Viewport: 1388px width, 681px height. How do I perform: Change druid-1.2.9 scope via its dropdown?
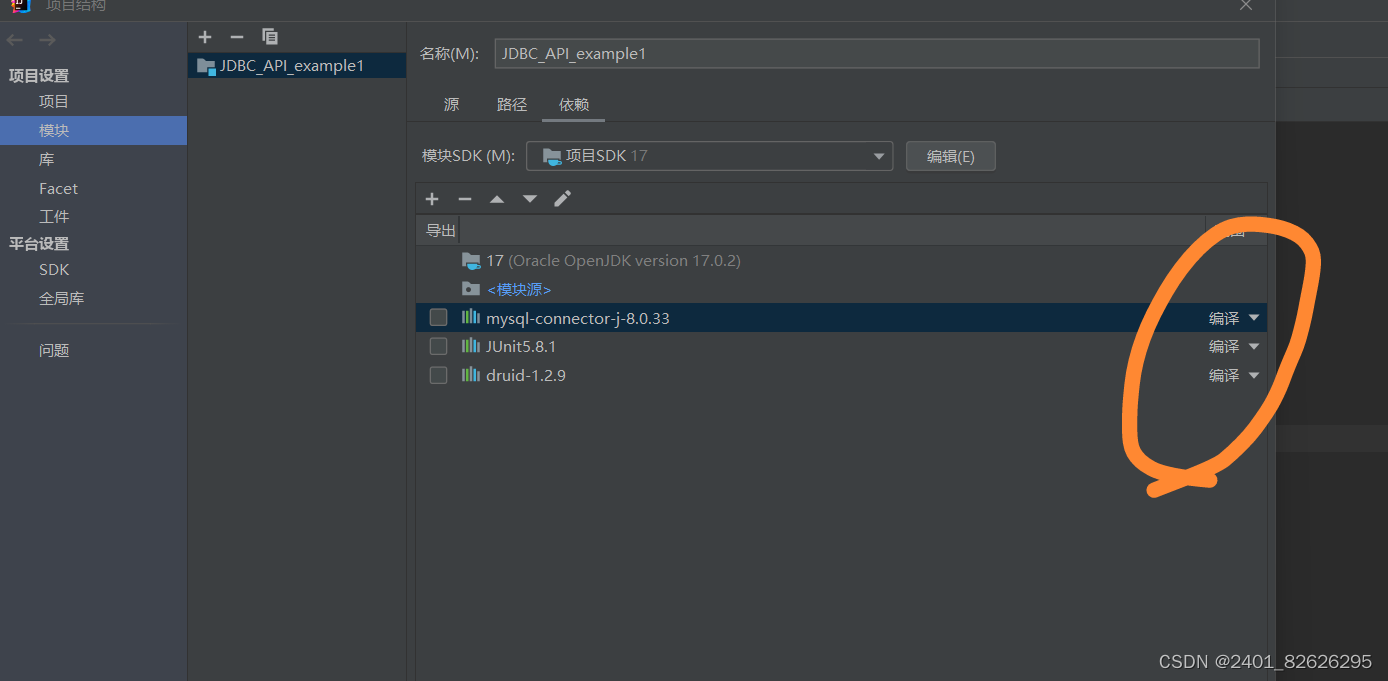1254,375
